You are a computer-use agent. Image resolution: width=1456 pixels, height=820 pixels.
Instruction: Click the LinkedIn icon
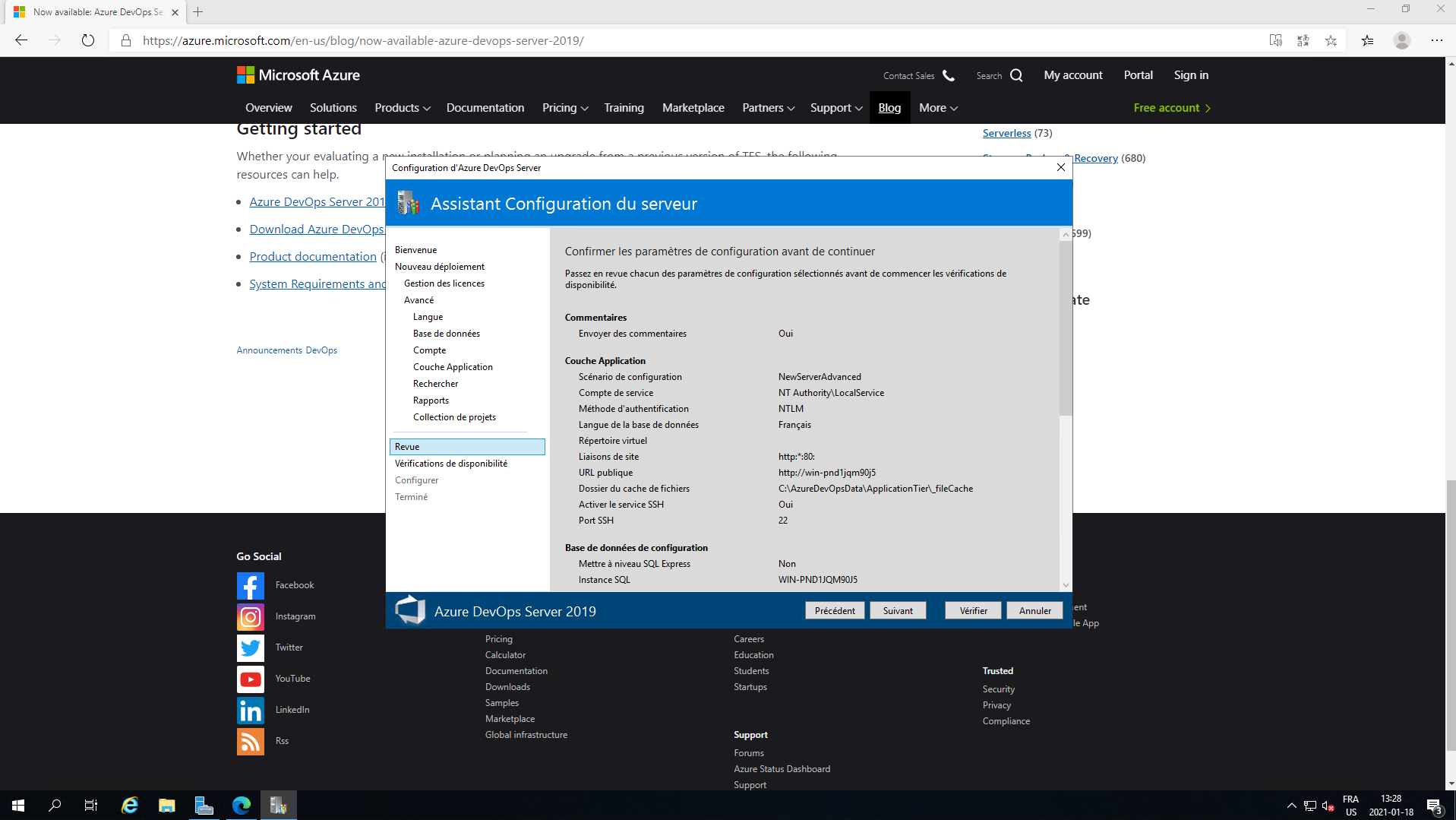250,710
